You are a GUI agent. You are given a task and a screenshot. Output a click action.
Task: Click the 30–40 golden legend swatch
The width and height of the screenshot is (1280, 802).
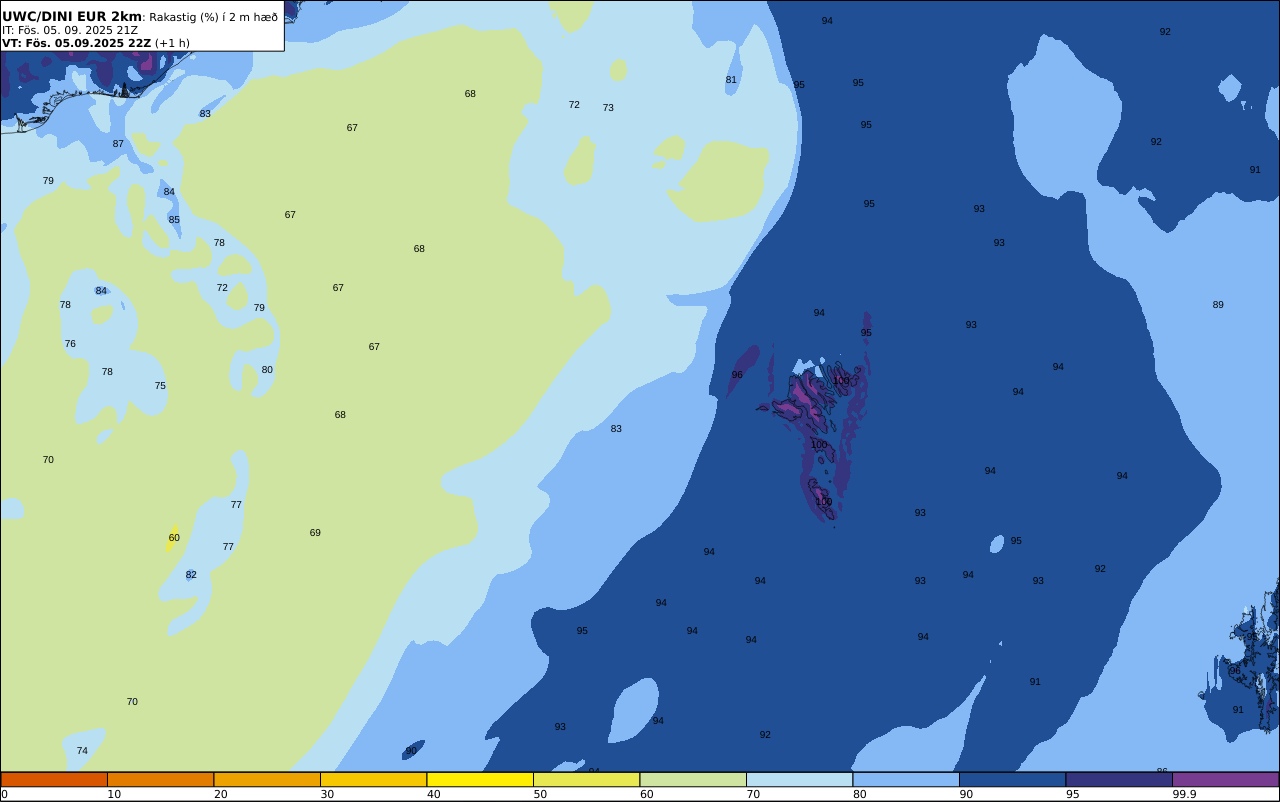click(373, 779)
